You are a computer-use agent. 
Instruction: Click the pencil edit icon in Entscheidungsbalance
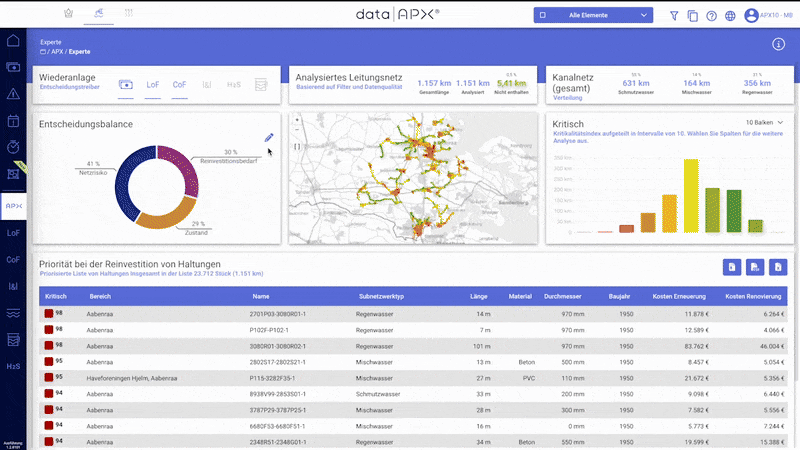click(x=269, y=137)
